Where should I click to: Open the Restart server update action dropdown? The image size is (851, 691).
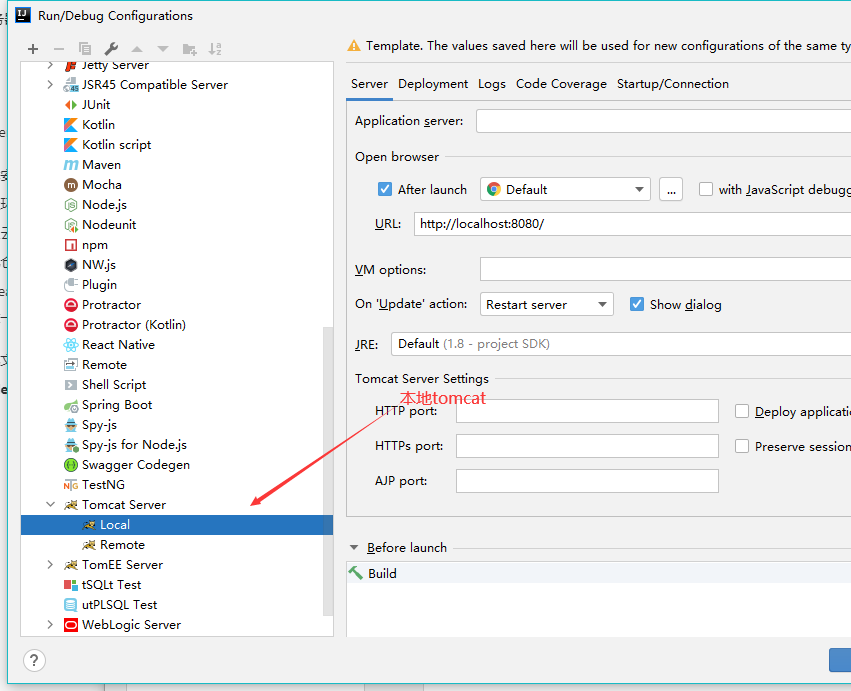(547, 304)
